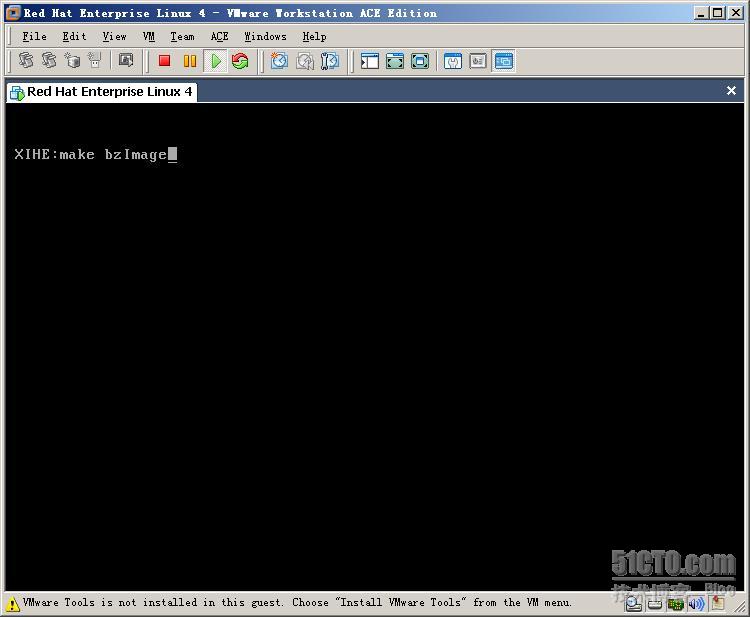
Task: Enter full screen mode
Action: 395,61
